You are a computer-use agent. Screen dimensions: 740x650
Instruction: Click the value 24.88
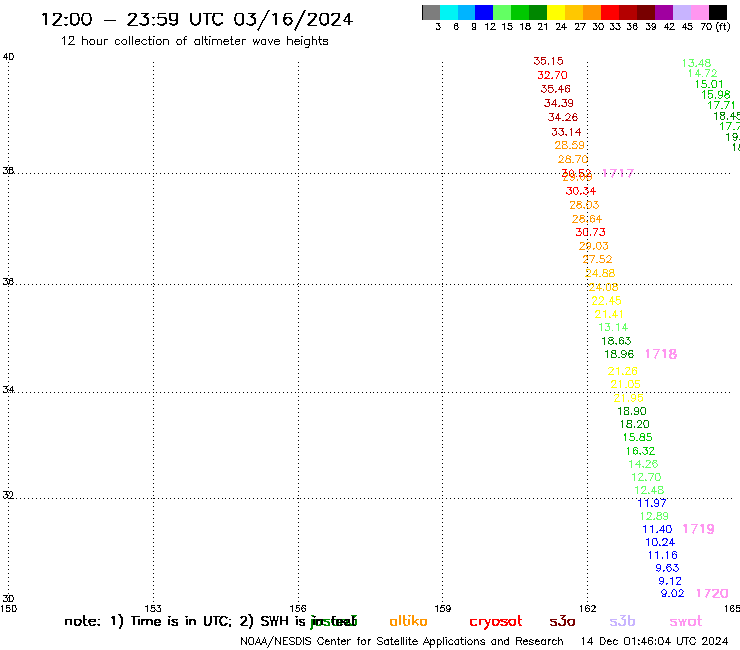[x=600, y=273]
